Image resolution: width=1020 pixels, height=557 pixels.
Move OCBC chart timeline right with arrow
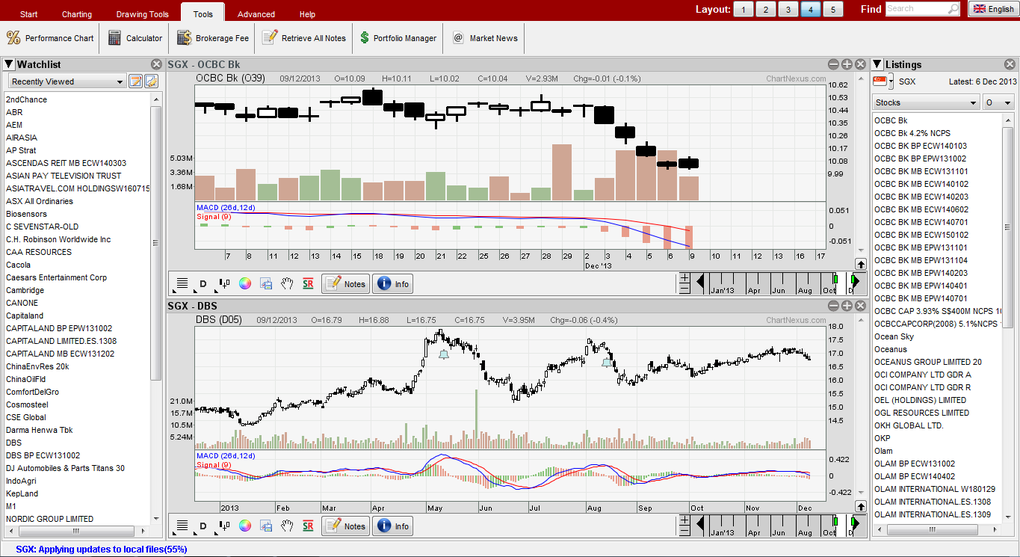click(855, 283)
